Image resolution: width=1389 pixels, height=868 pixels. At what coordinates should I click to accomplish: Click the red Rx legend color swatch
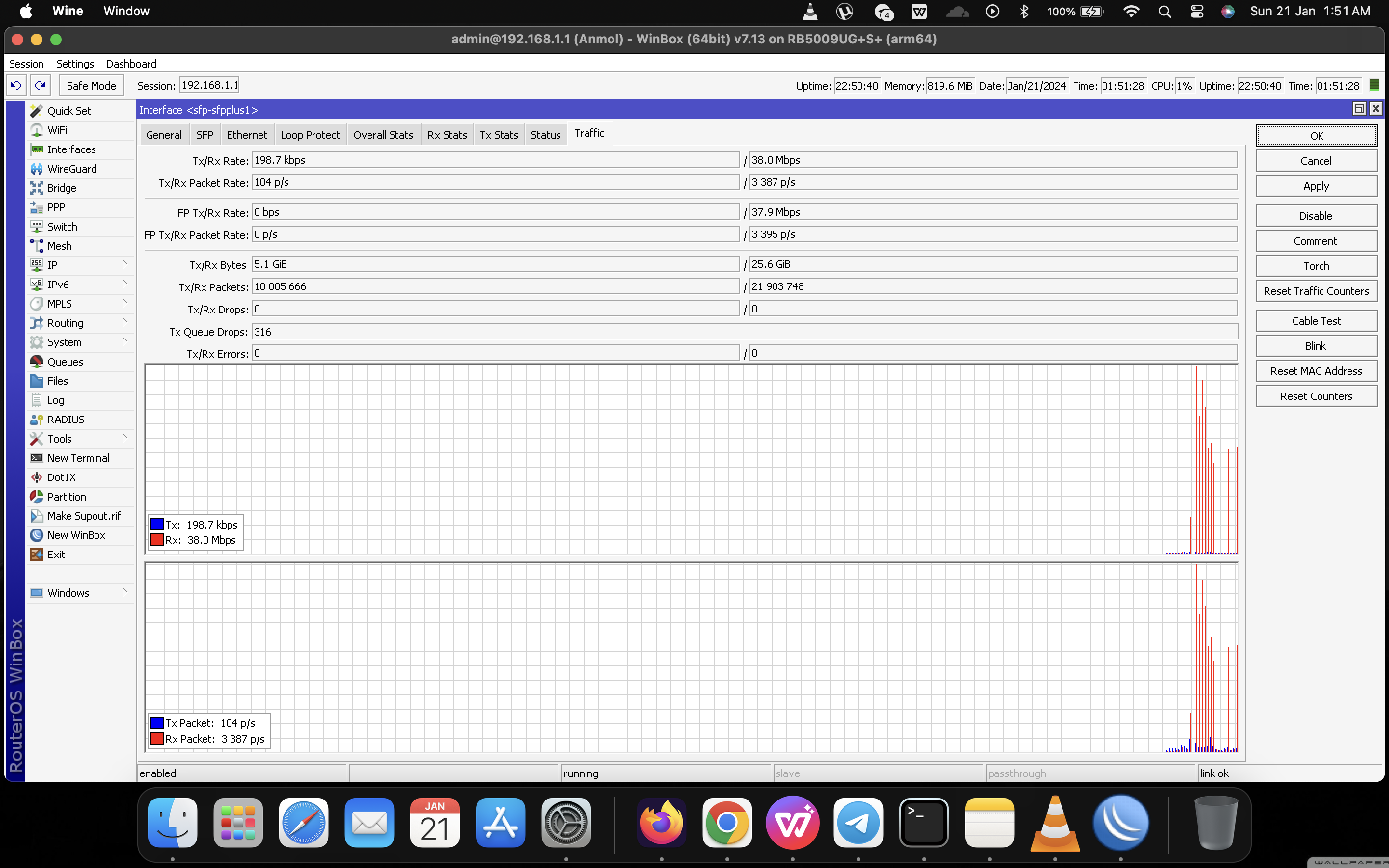157,540
